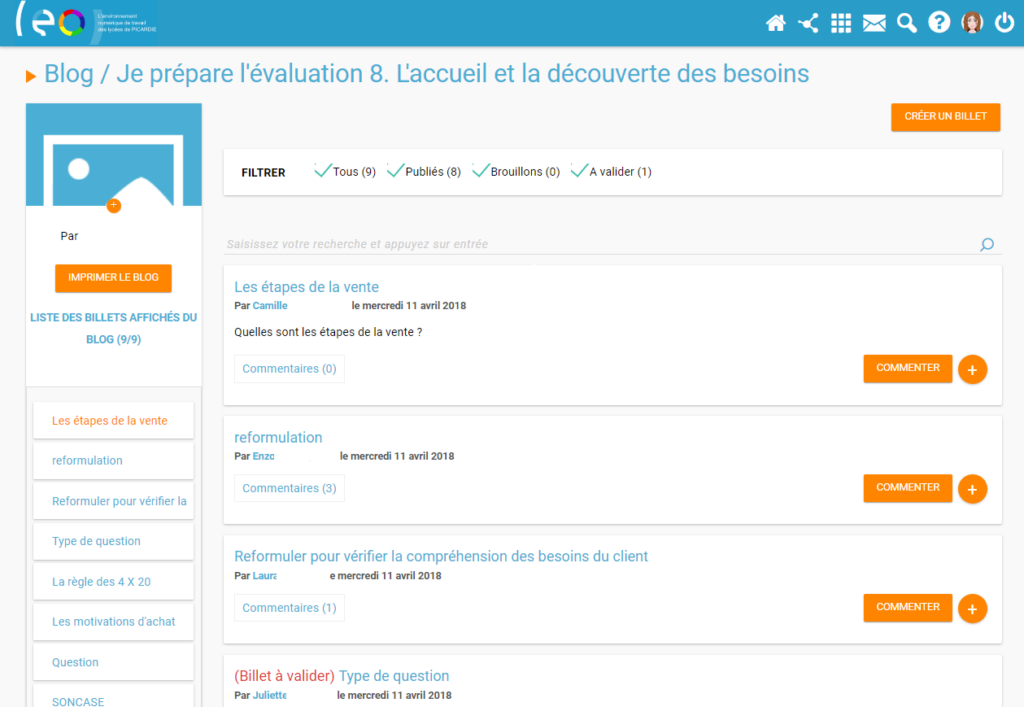Image resolution: width=1024 pixels, height=707 pixels.
Task: Click the blog search input field
Action: click(x=600, y=244)
